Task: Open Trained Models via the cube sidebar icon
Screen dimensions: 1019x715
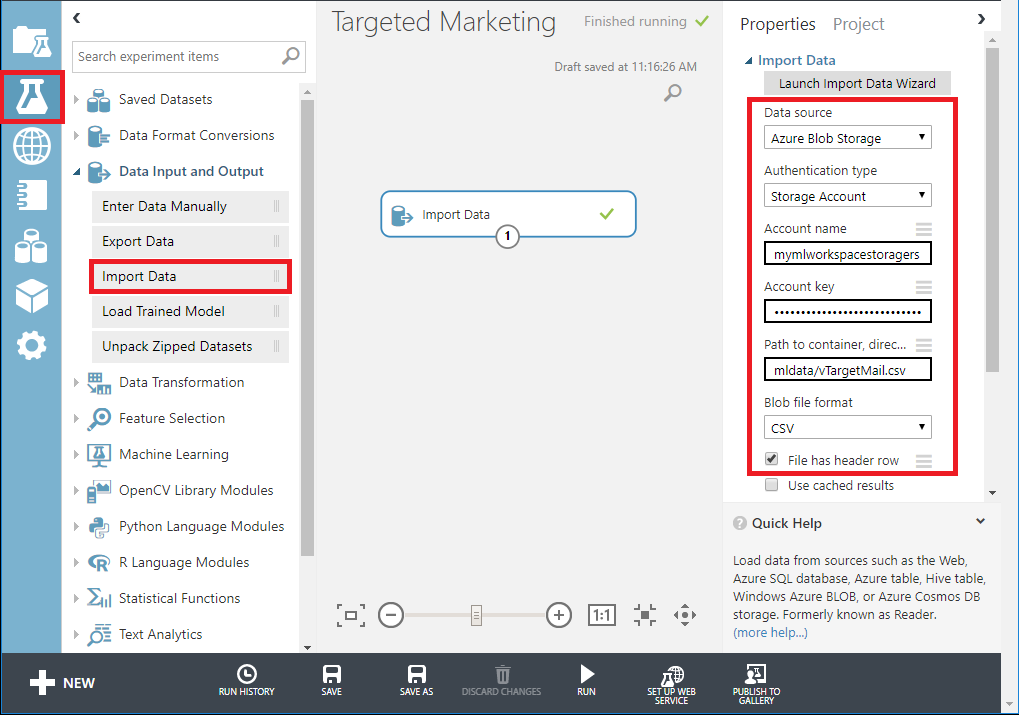Action: click(x=32, y=296)
